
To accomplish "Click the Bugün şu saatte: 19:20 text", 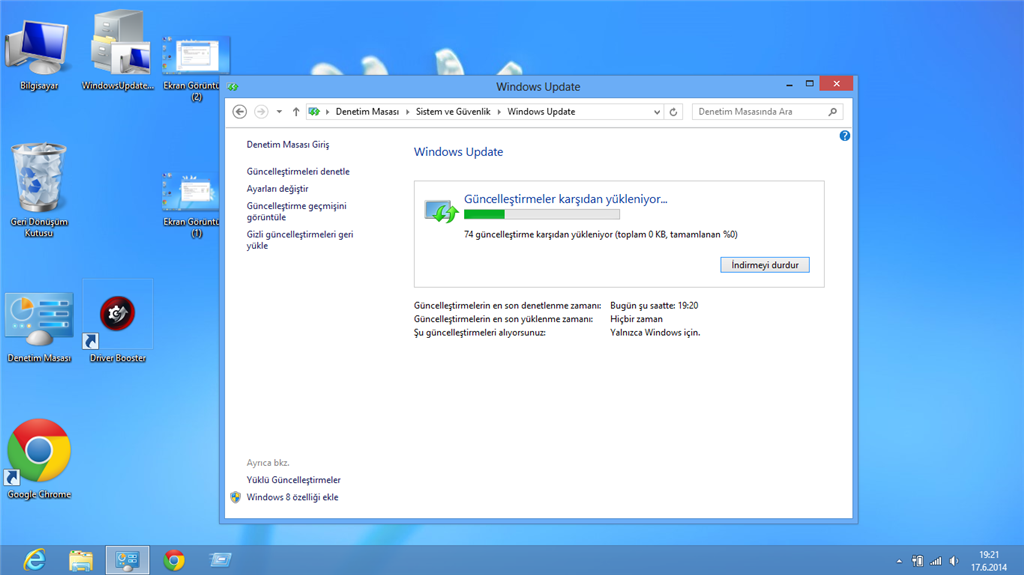I will pyautogui.click(x=654, y=305).
